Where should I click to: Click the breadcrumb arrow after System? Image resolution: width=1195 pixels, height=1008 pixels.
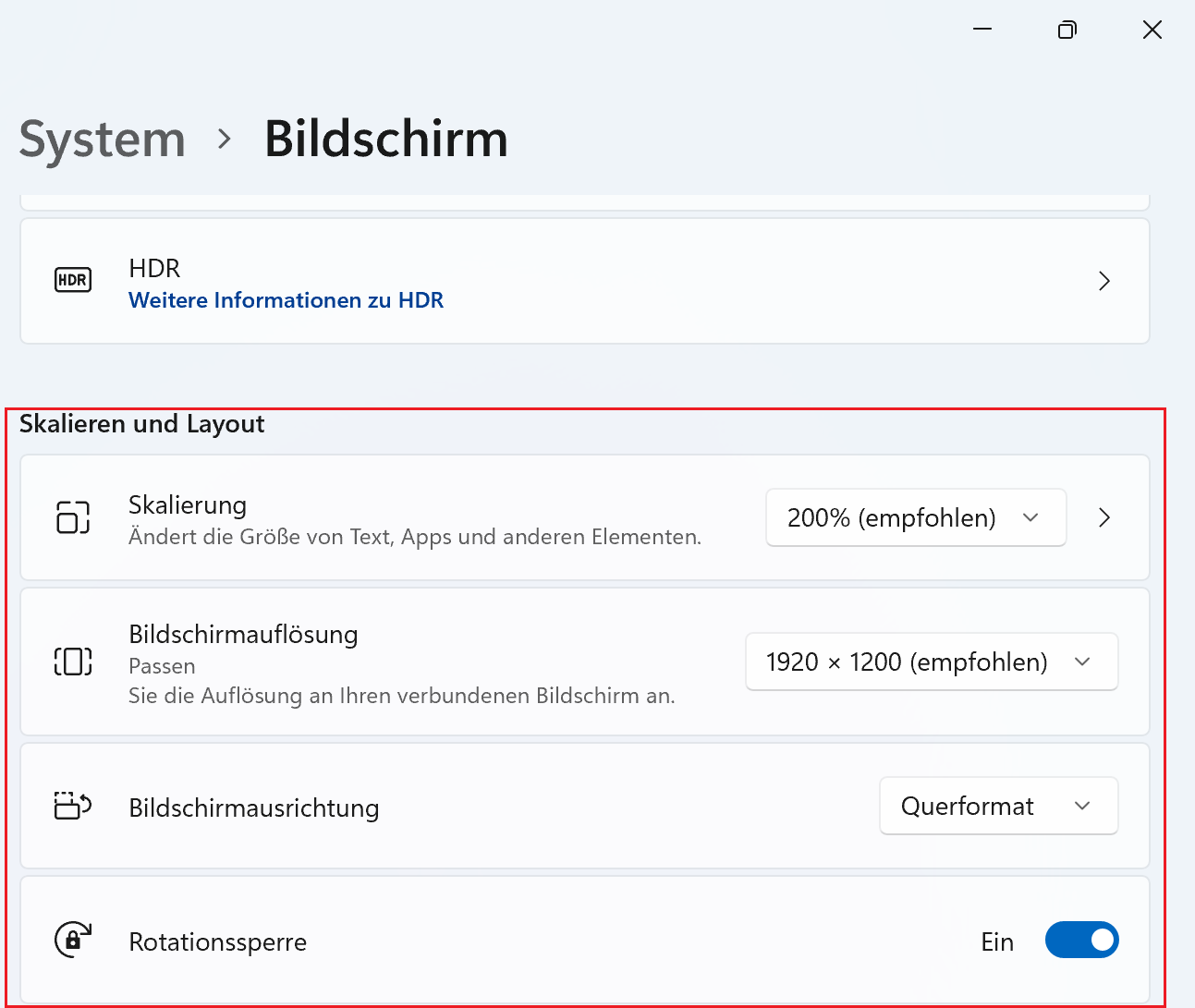(224, 140)
